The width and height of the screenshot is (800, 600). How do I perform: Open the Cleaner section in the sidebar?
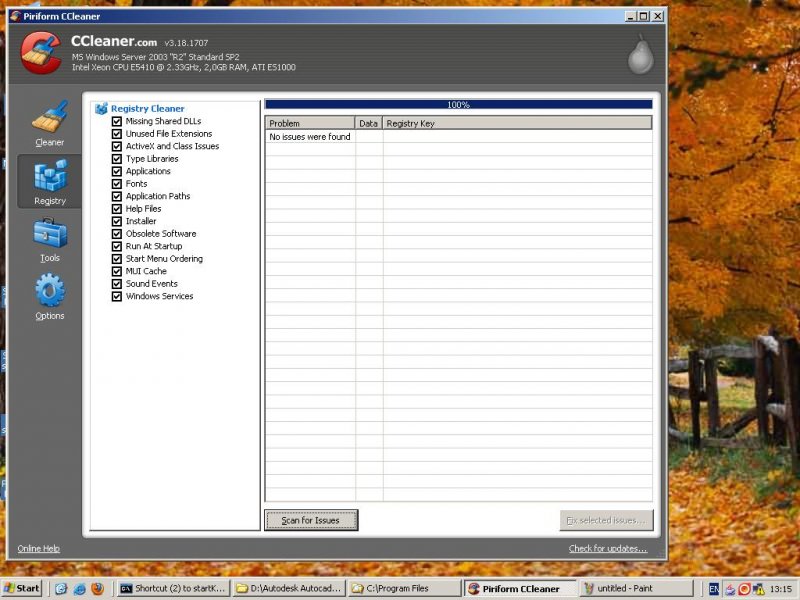49,123
